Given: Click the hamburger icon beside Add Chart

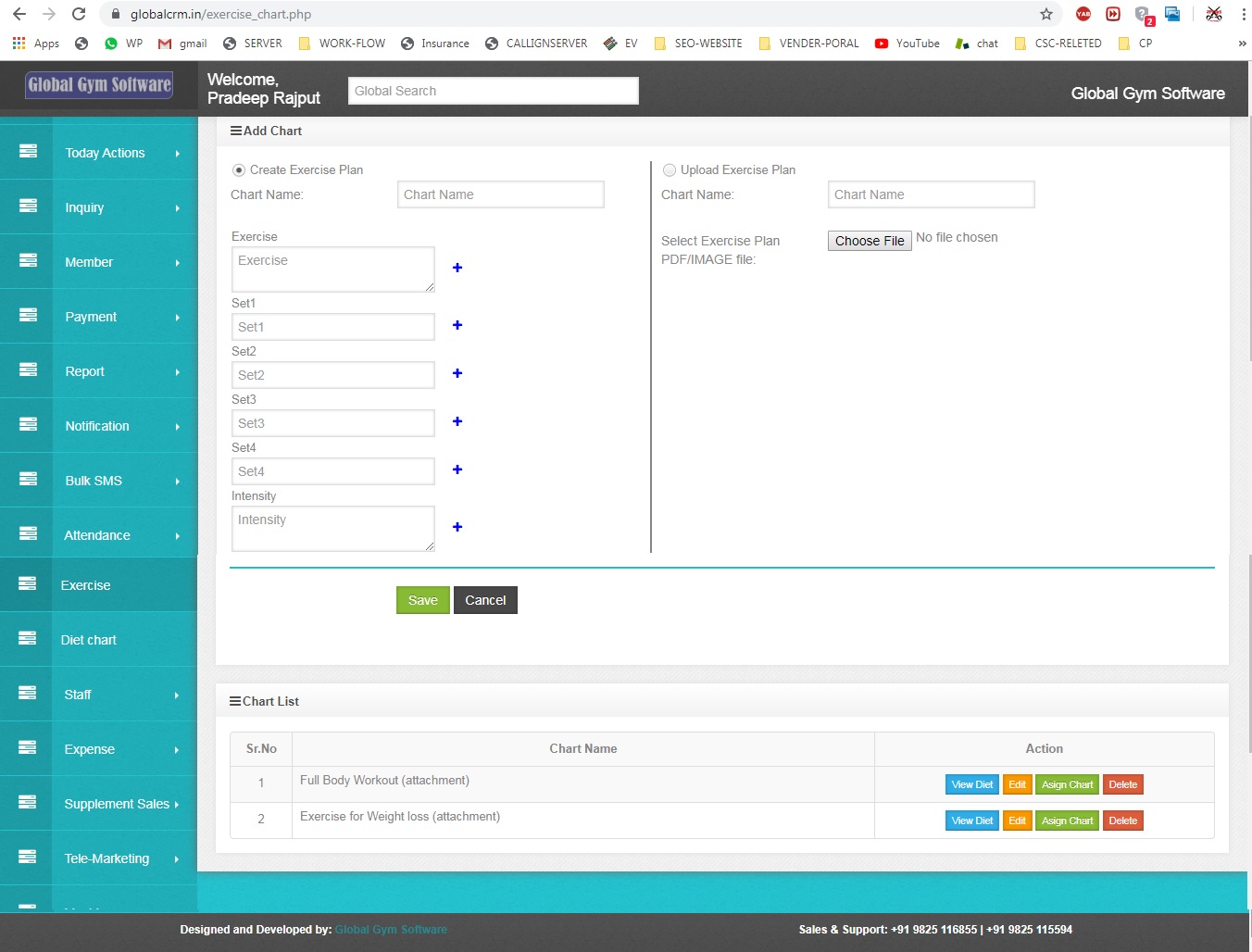Looking at the screenshot, I should [234, 131].
